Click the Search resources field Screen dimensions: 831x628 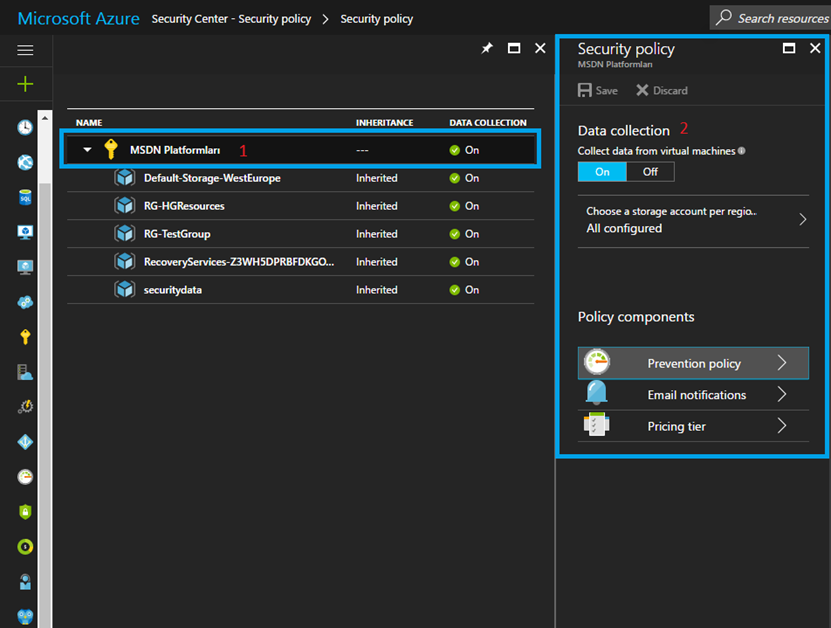[770, 17]
